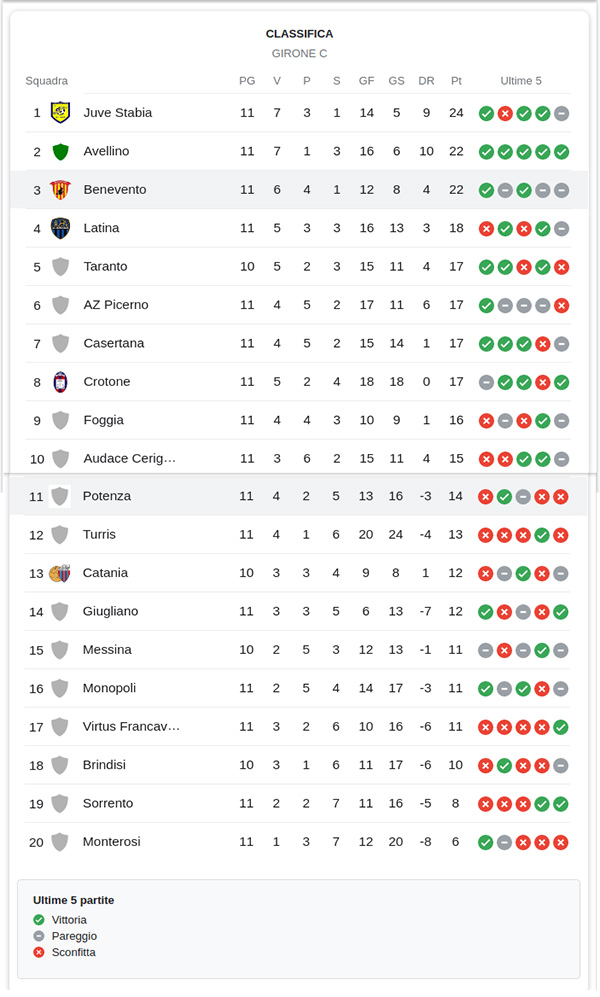The height and width of the screenshot is (997, 600).
Task: Click the Juve Stabia team crest
Action: (x=60, y=113)
